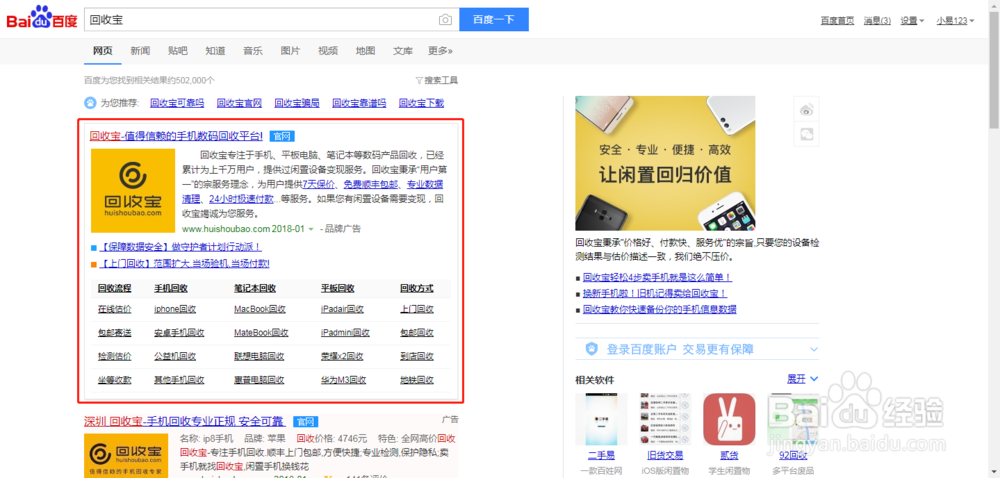Open the 设置 dropdown
This screenshot has width=1000, height=478.
pyautogui.click(x=912, y=20)
